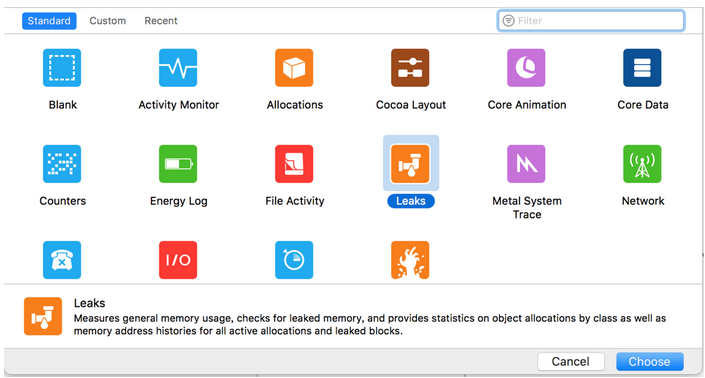Choose the blue telephone template icon
The image size is (705, 378).
tap(62, 260)
